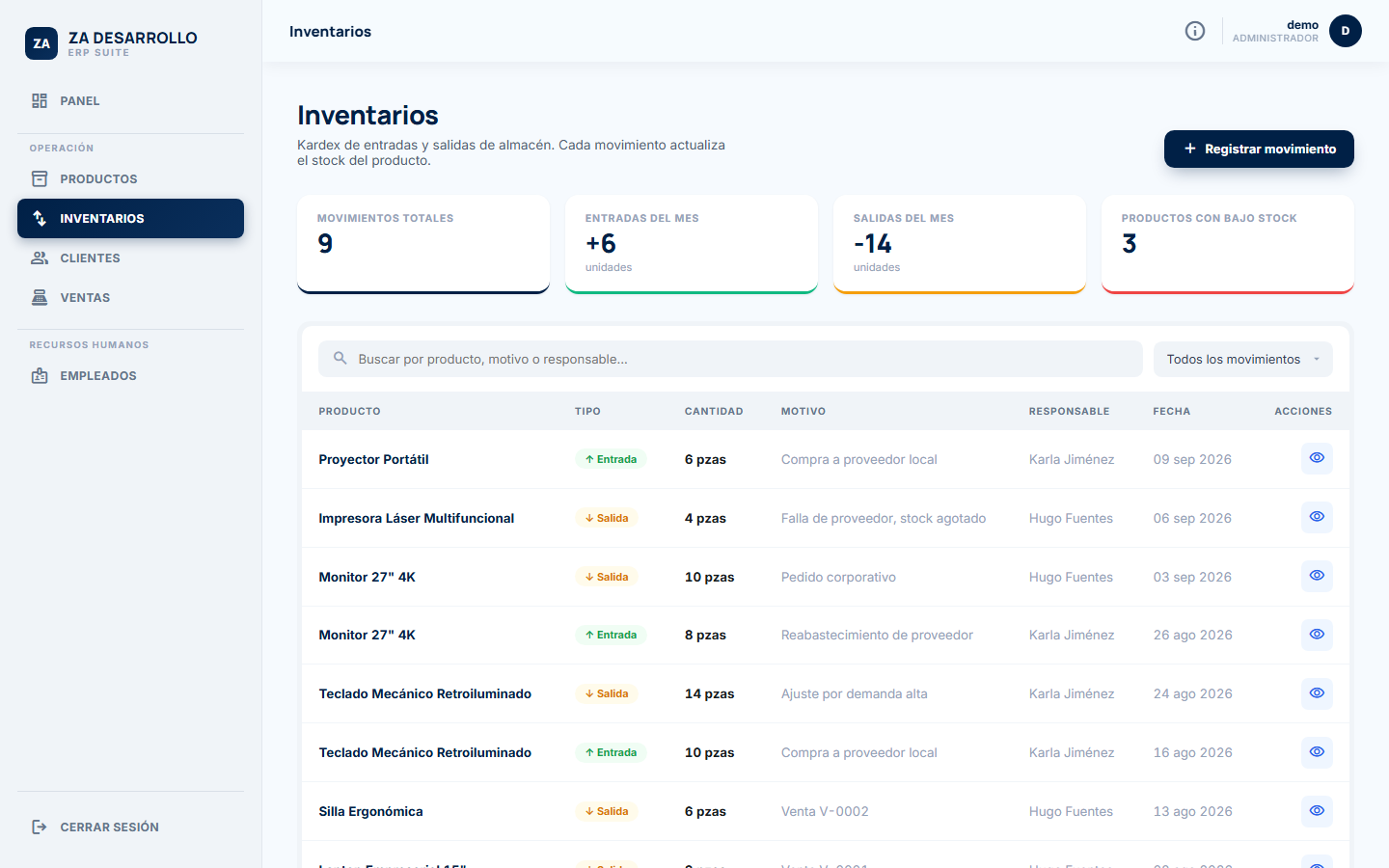Open the Todos los movimientos filter dropdown

1243,359
